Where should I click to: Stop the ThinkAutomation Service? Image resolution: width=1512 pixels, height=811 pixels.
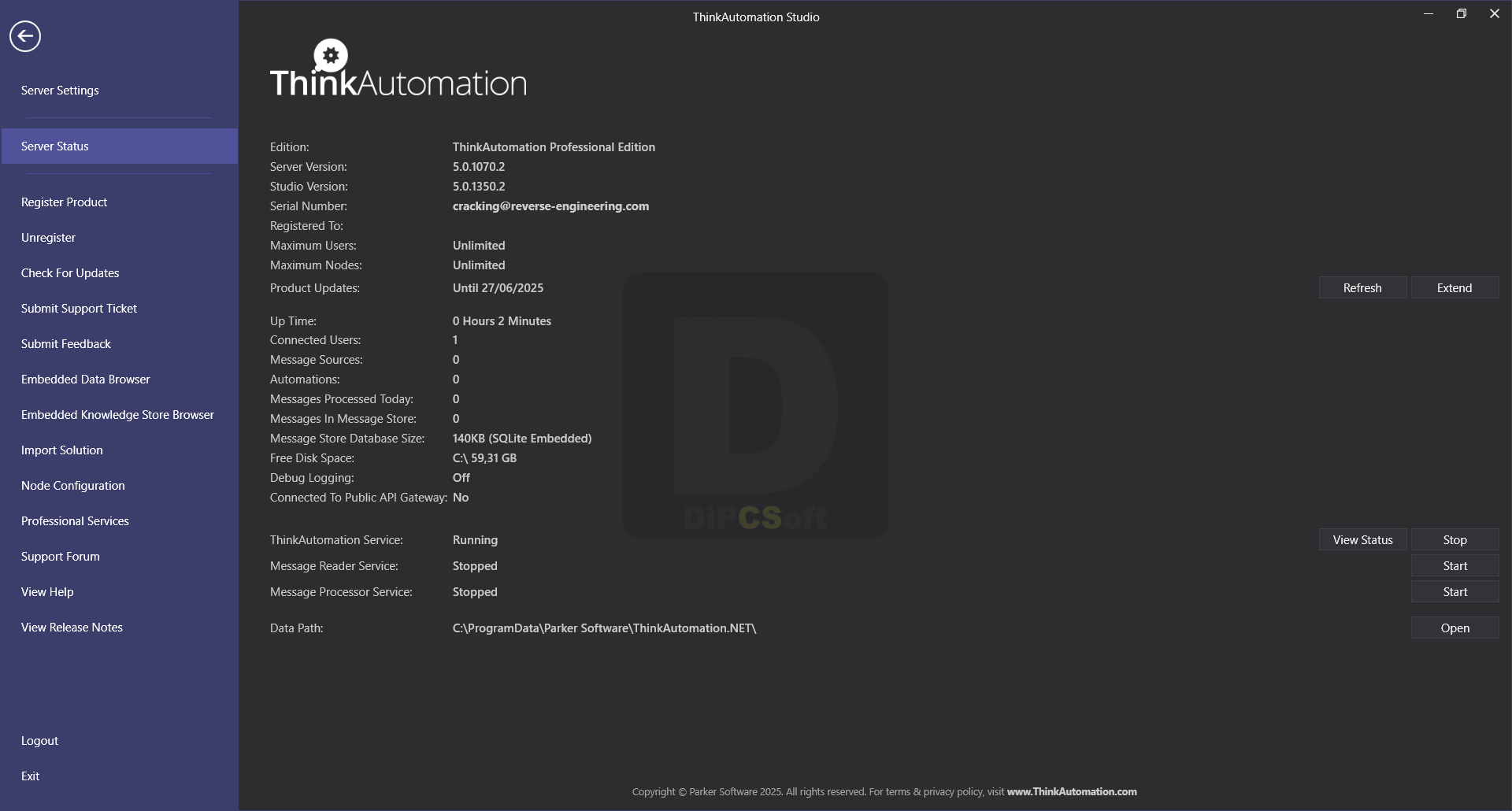point(1455,540)
